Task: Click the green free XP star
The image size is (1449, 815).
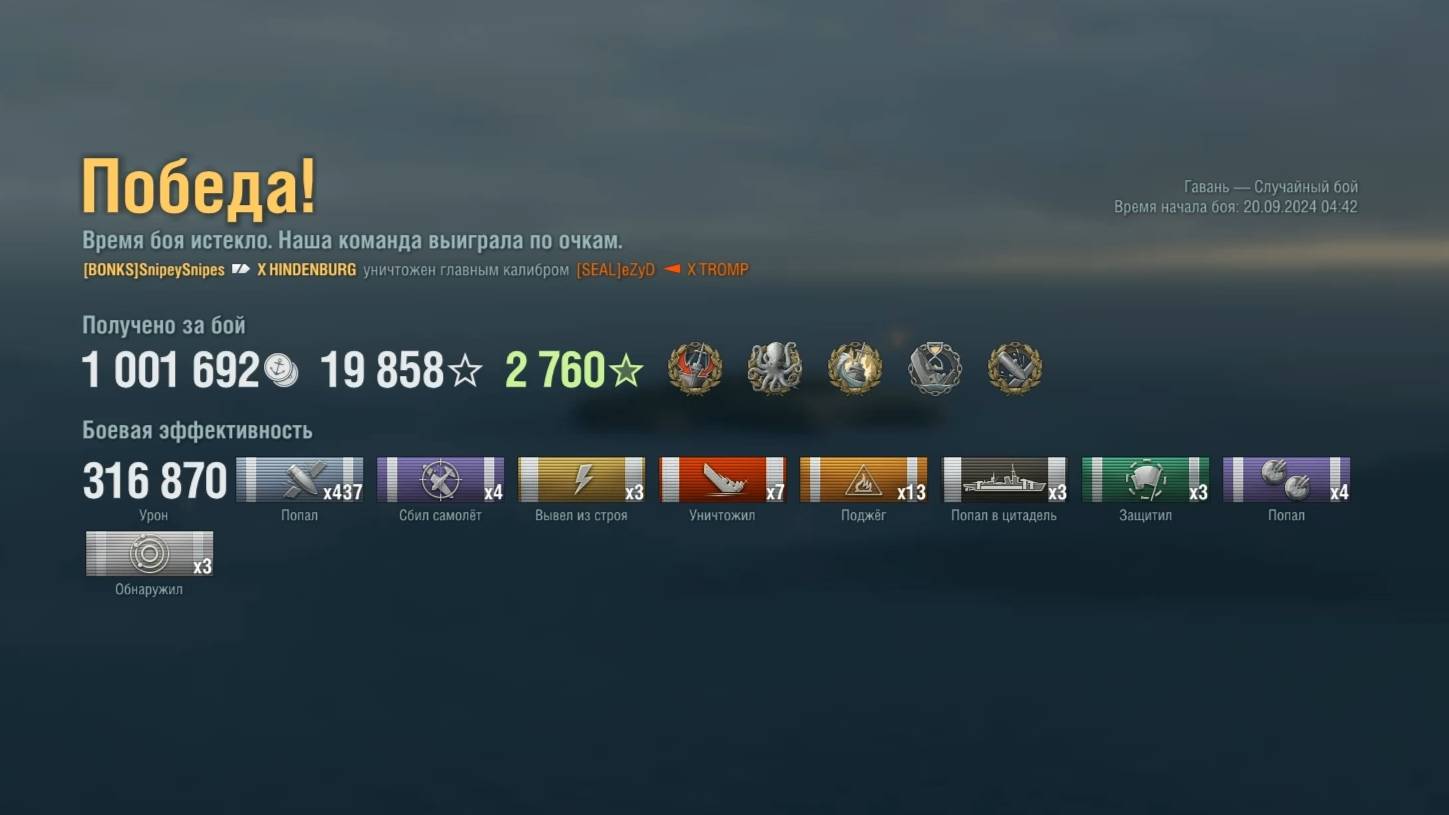Action: (626, 372)
